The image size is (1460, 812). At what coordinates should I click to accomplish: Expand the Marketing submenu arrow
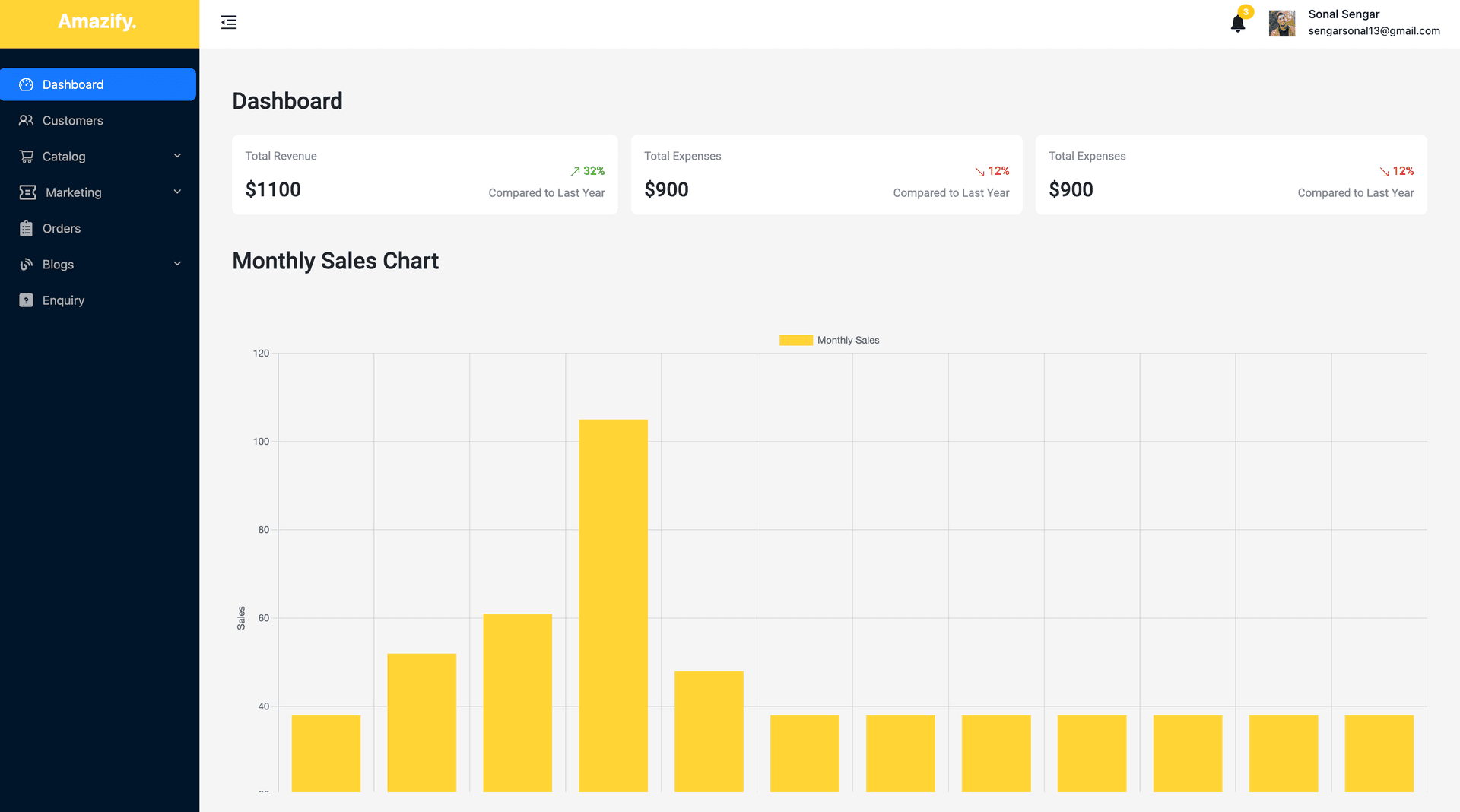pos(177,192)
